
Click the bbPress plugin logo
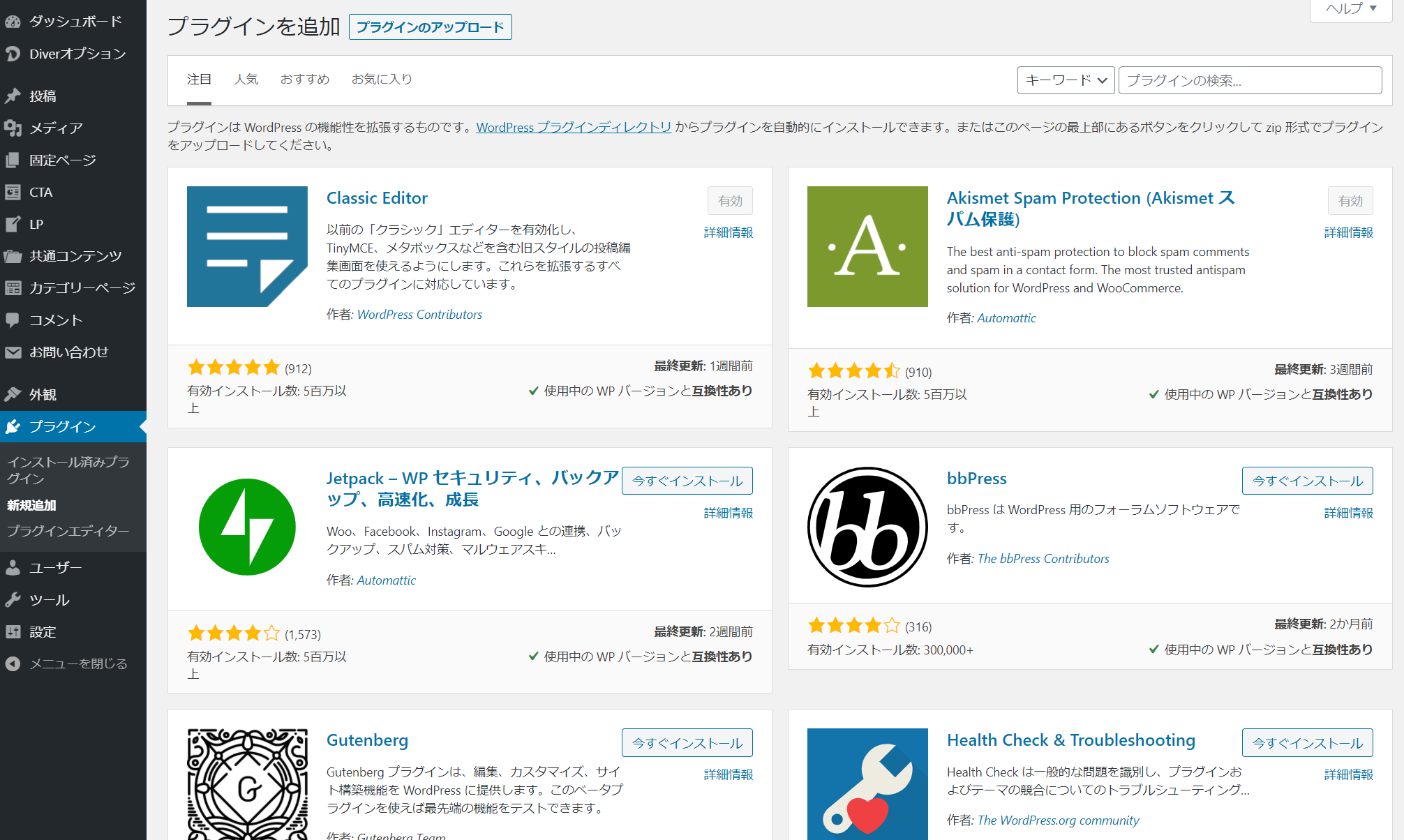click(x=867, y=527)
